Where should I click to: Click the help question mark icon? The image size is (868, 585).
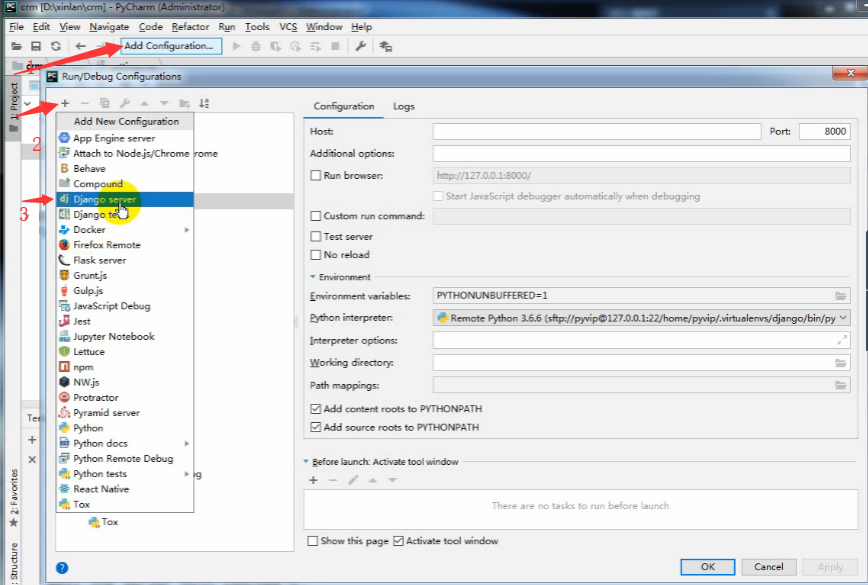point(62,567)
